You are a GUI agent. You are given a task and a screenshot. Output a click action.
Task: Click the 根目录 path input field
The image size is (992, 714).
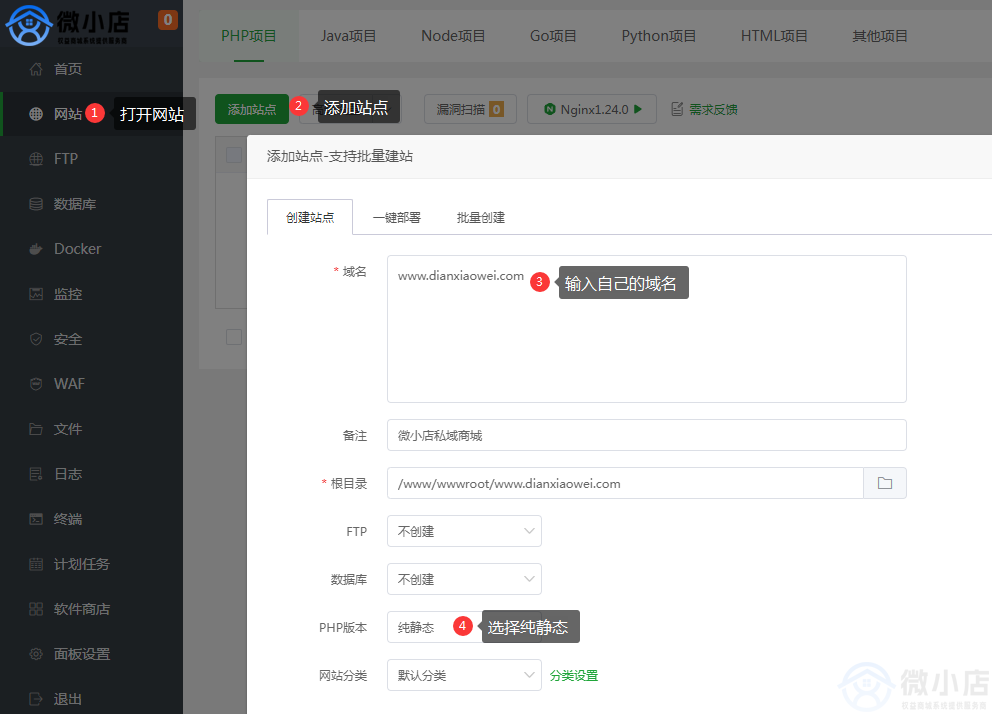pyautogui.click(x=625, y=483)
